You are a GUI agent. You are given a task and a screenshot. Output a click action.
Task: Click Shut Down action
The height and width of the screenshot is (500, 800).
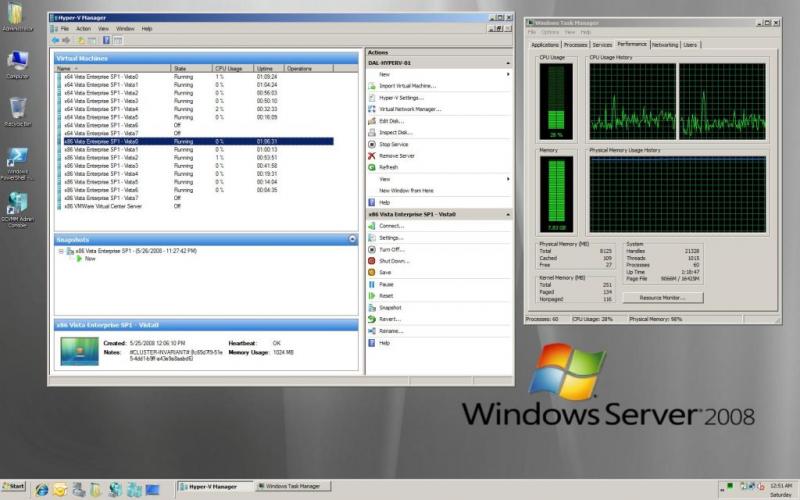[x=394, y=261]
